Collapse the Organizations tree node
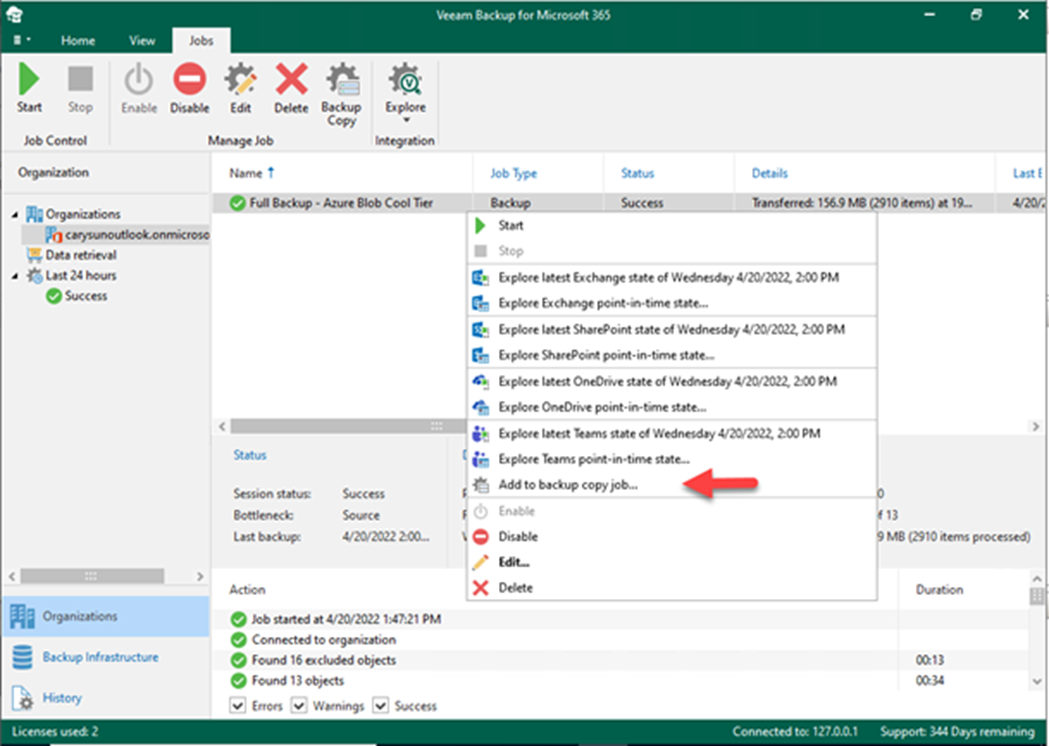The width and height of the screenshot is (1049, 746). tap(15, 214)
